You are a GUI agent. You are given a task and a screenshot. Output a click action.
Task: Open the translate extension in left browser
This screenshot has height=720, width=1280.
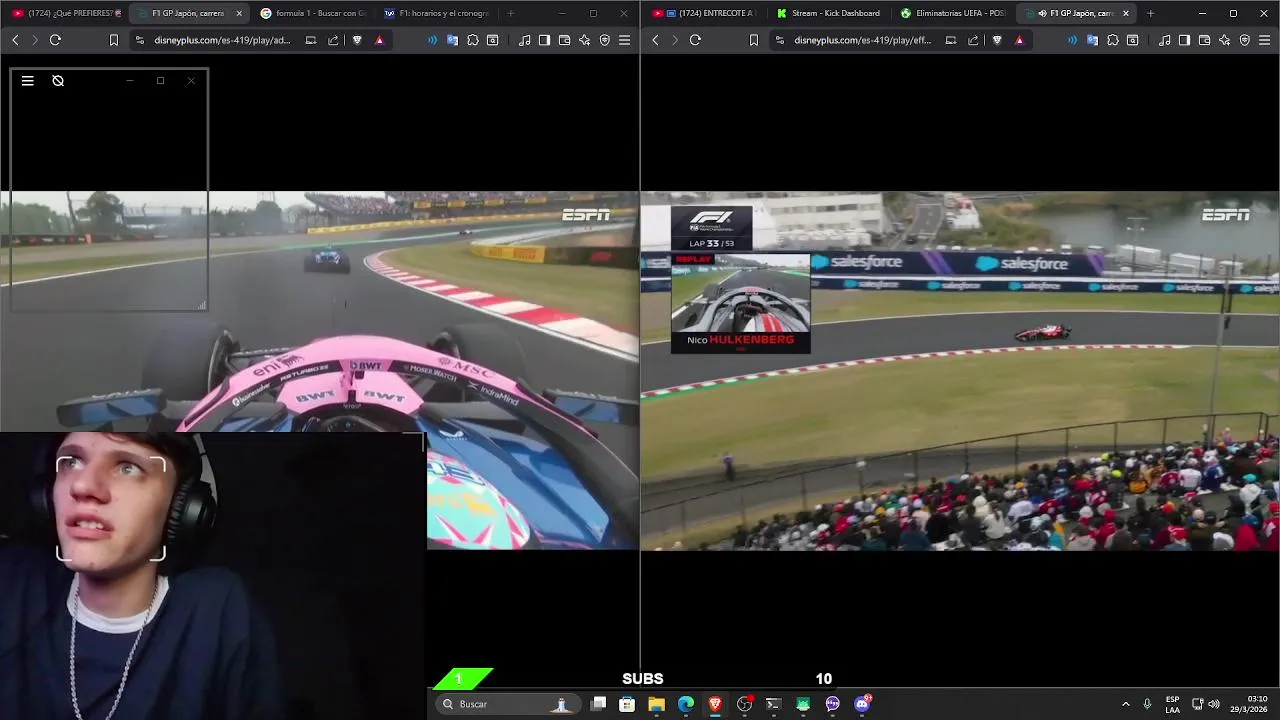(453, 40)
